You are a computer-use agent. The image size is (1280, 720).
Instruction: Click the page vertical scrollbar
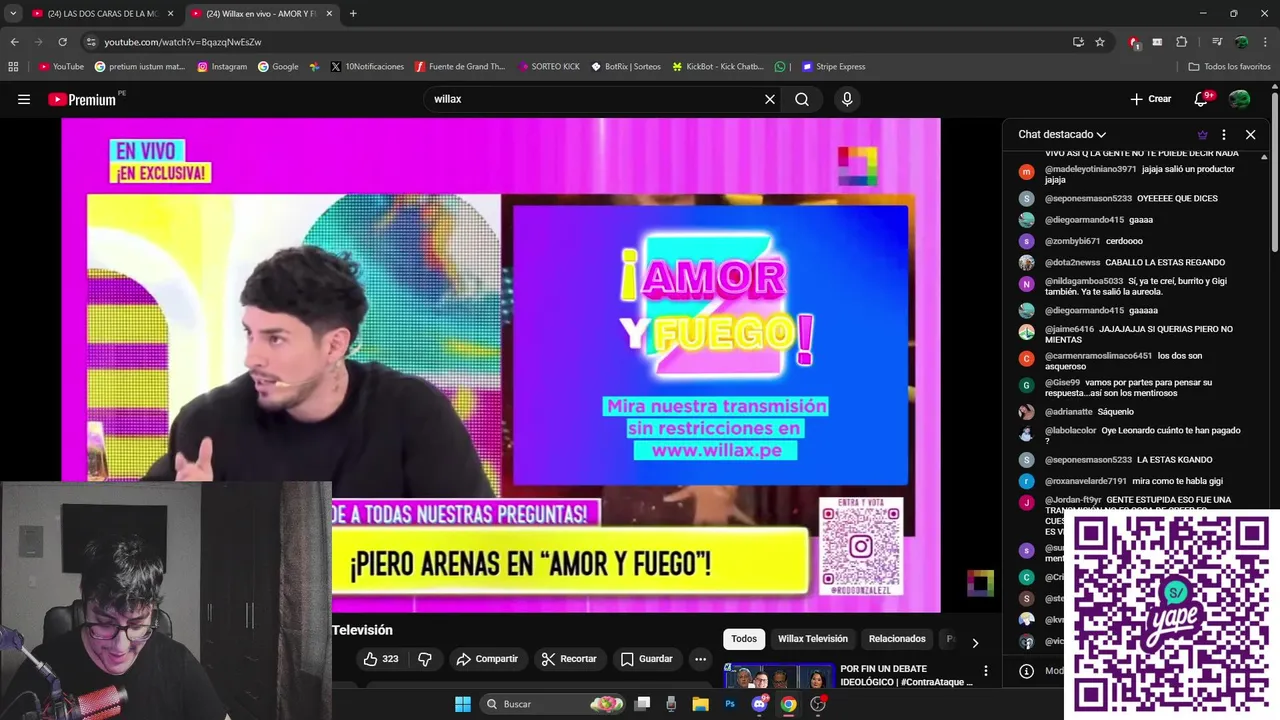pos(1275,170)
